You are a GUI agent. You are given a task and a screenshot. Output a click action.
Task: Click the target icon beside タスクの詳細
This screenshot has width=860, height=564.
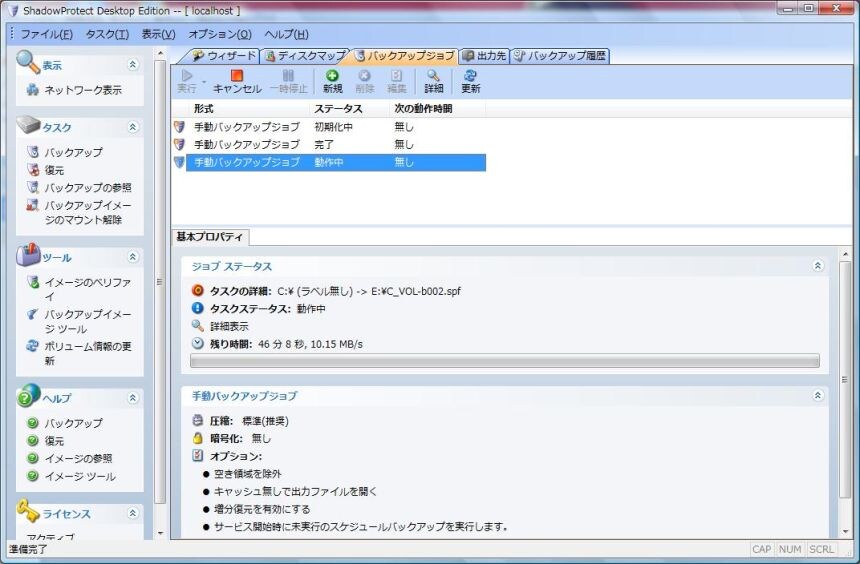(x=197, y=291)
